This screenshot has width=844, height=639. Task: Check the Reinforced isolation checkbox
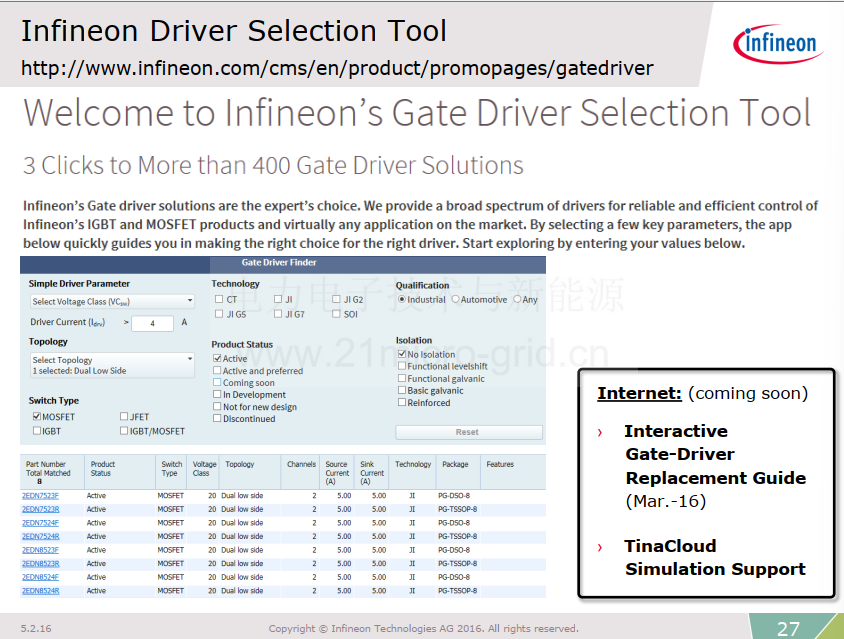[402, 402]
